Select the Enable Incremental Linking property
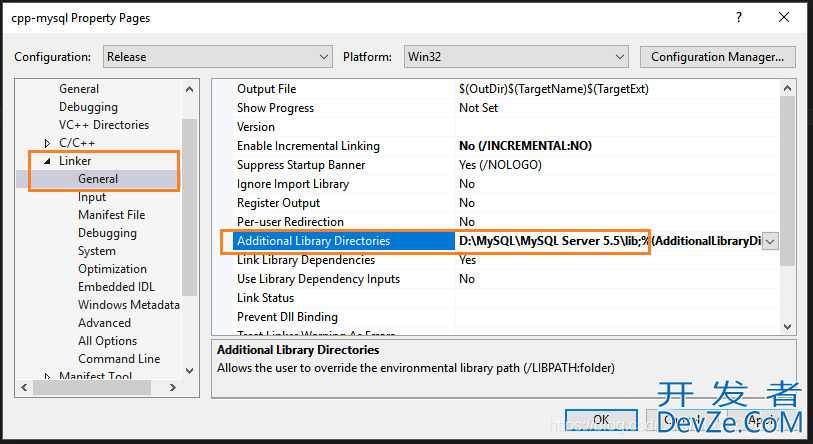 (308, 146)
